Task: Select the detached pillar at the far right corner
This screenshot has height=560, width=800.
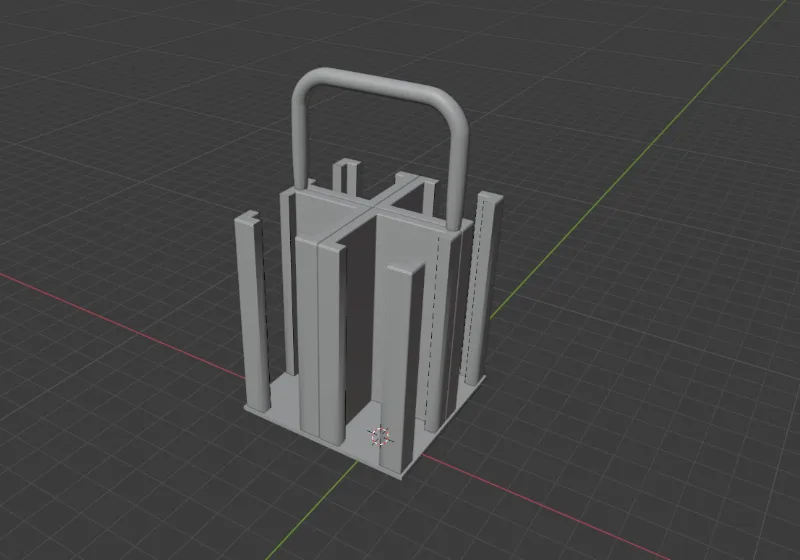Action: (x=484, y=288)
